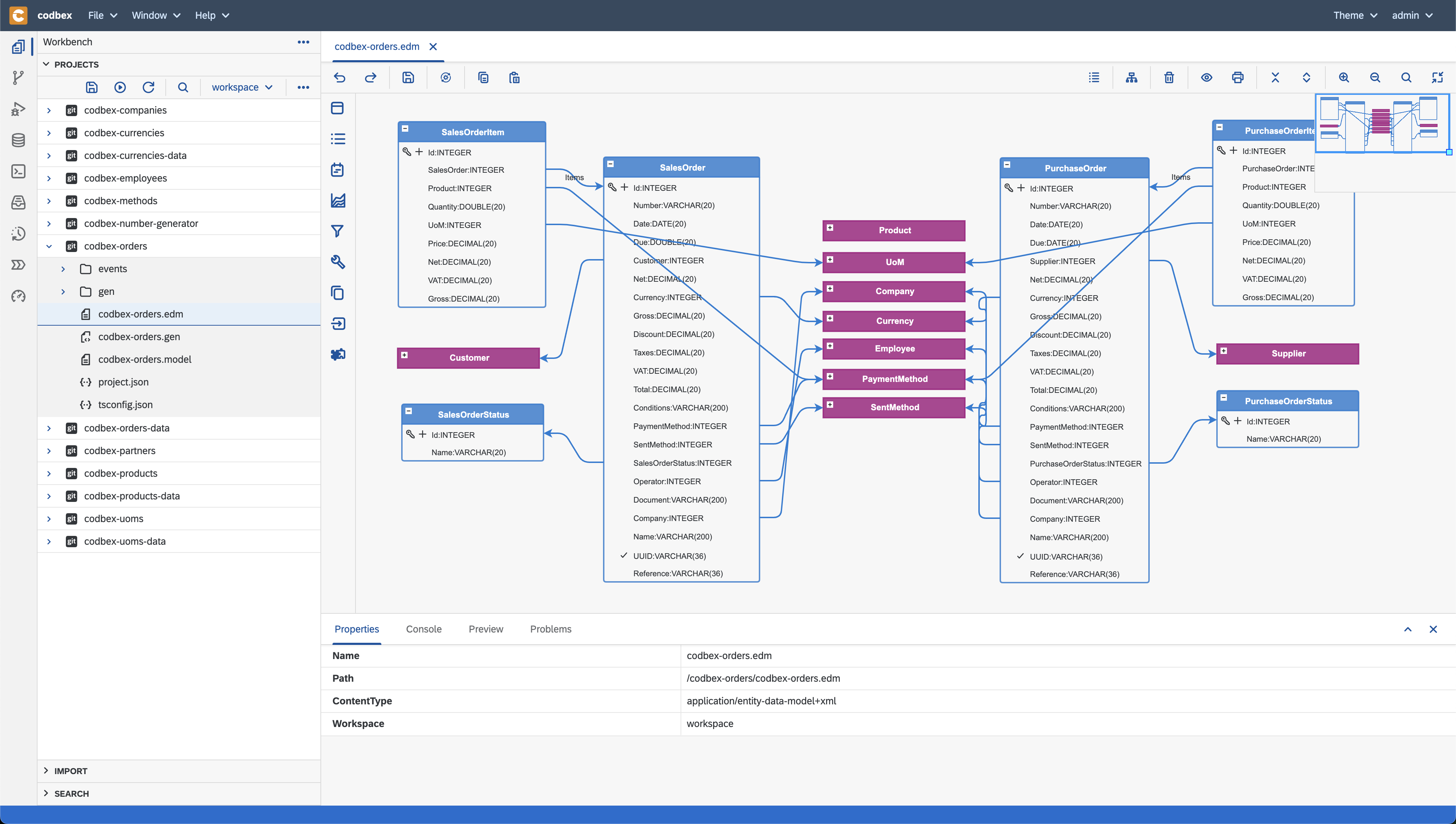Collapse the SalesOrder entity box

click(x=611, y=164)
